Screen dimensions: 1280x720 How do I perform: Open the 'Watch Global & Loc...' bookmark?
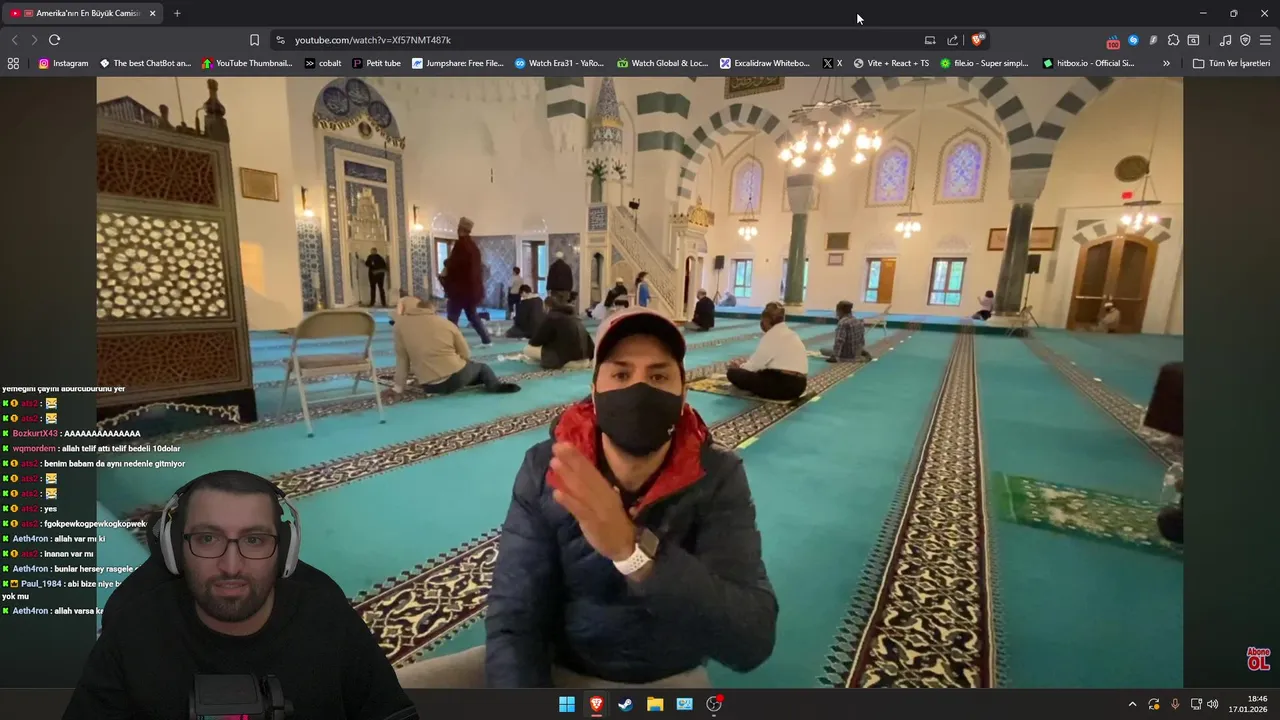[x=663, y=63]
